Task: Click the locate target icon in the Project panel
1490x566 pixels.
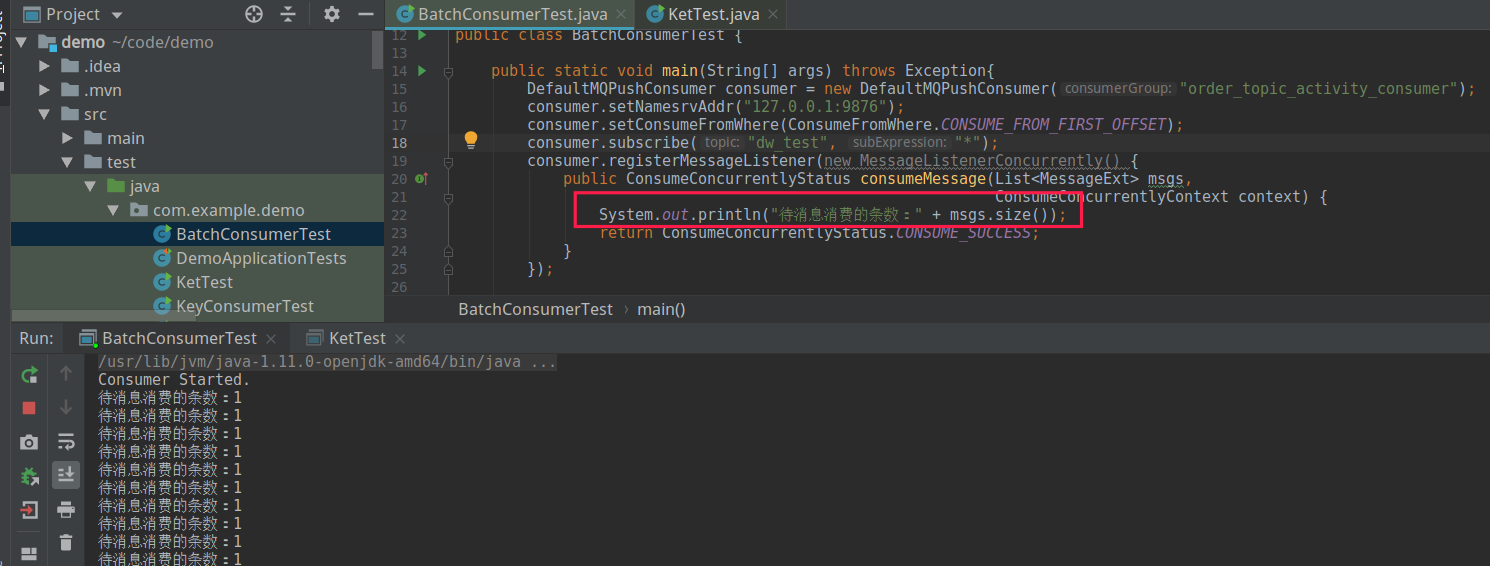Action: pyautogui.click(x=254, y=14)
